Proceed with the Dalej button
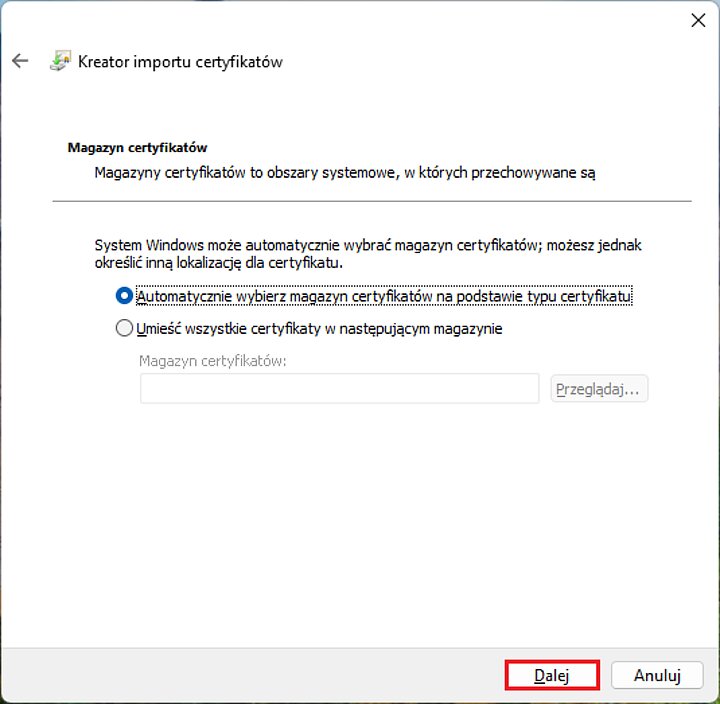Screen dimensions: 720x704 coord(552,675)
